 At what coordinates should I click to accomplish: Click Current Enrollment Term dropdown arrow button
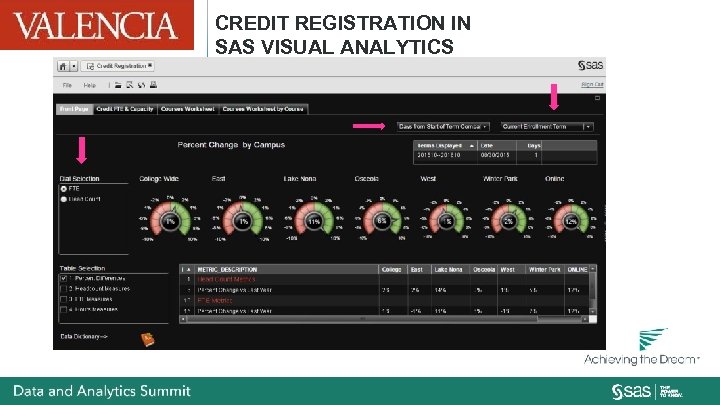[x=588, y=126]
